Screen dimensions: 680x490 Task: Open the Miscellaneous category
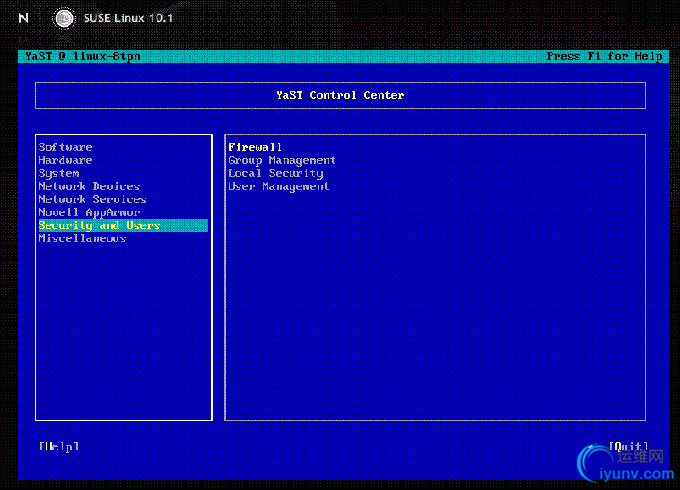coord(82,238)
